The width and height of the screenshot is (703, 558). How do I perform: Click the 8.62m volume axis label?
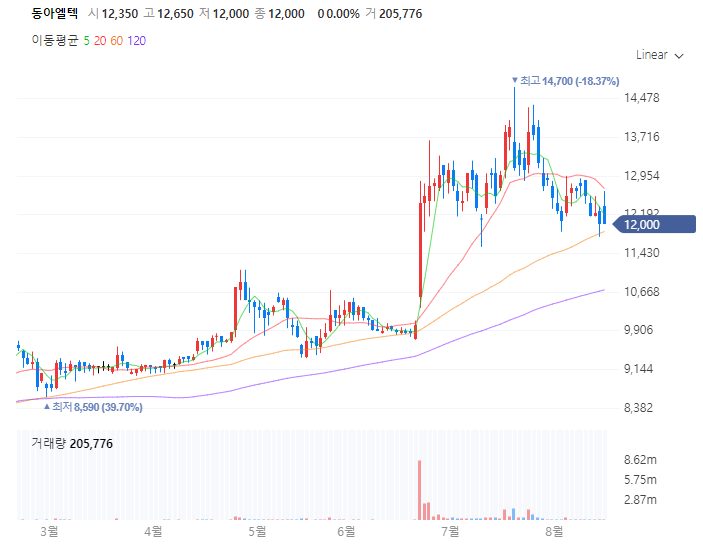[x=640, y=460]
